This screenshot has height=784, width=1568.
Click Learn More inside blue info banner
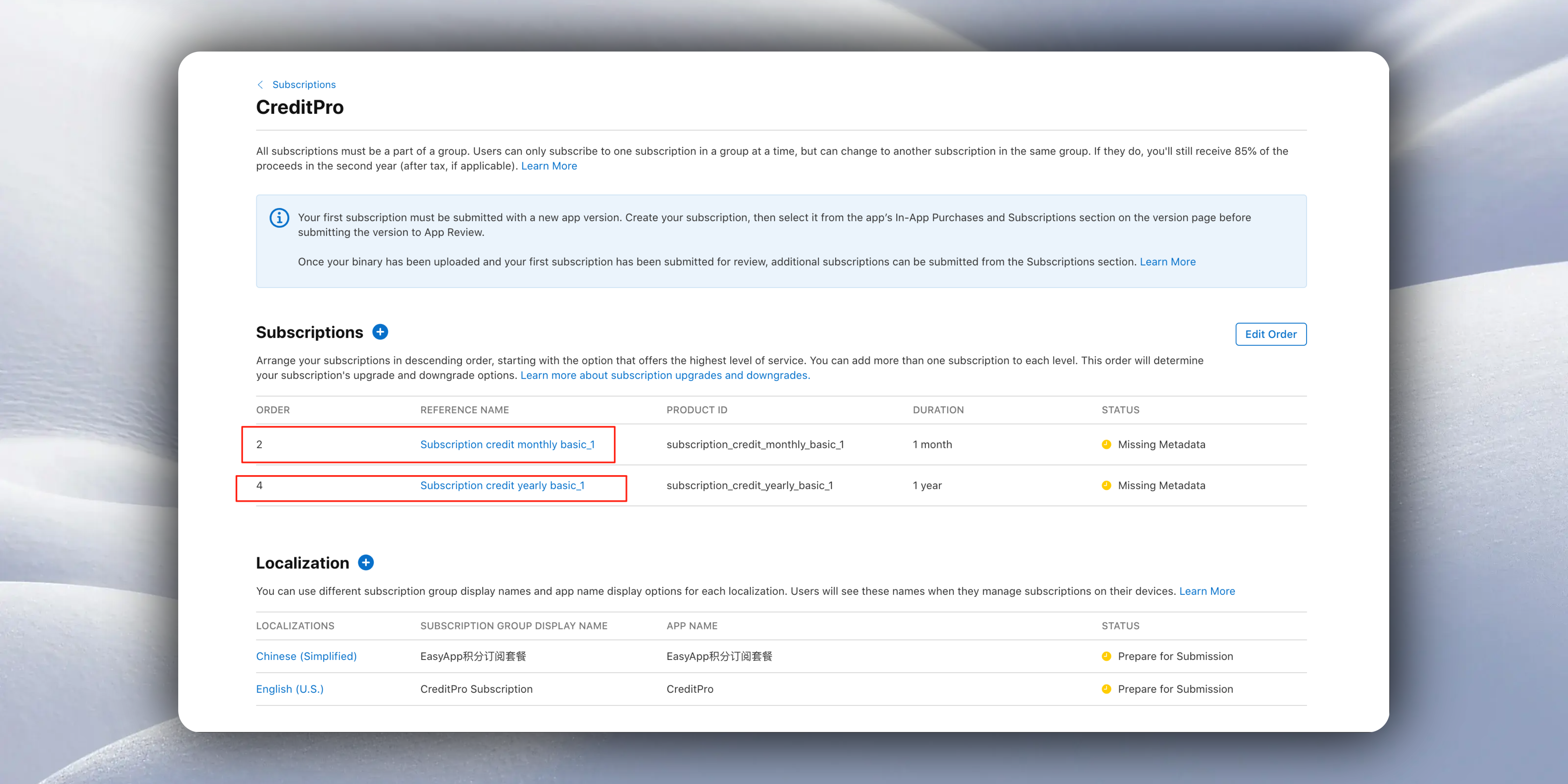(1167, 262)
